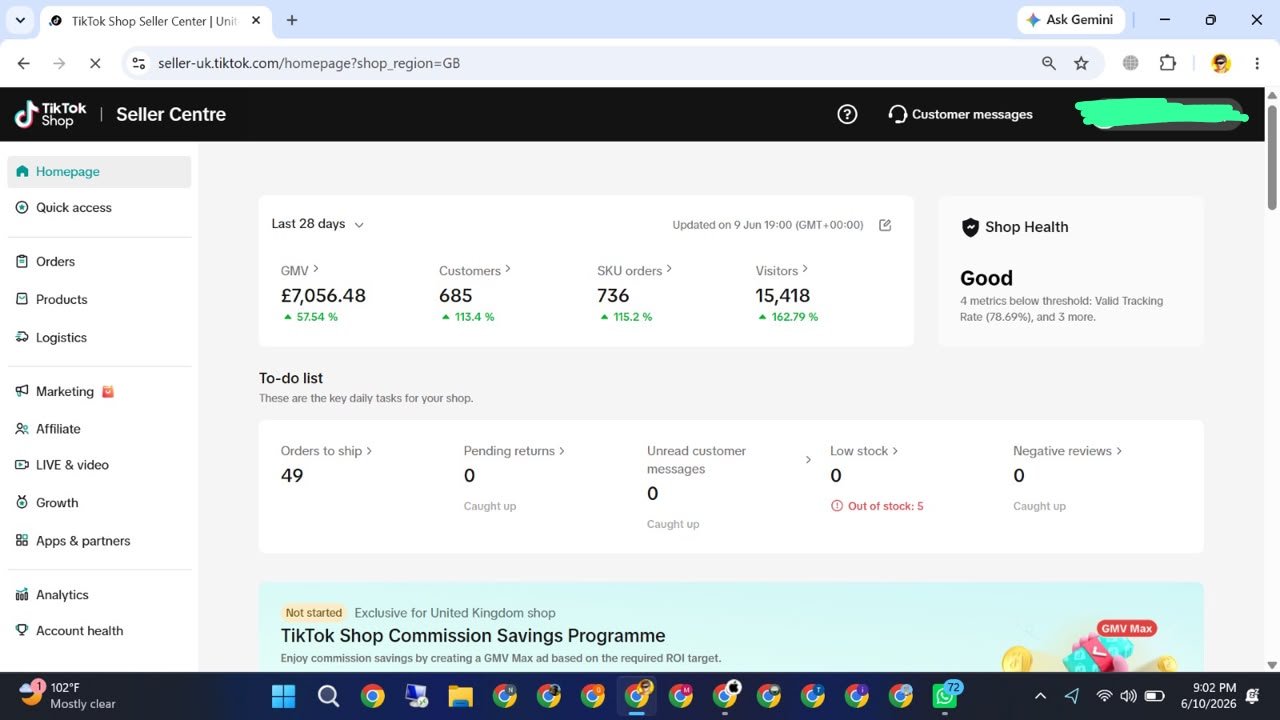Open the browser zoom magnifier icon

coord(1049,63)
